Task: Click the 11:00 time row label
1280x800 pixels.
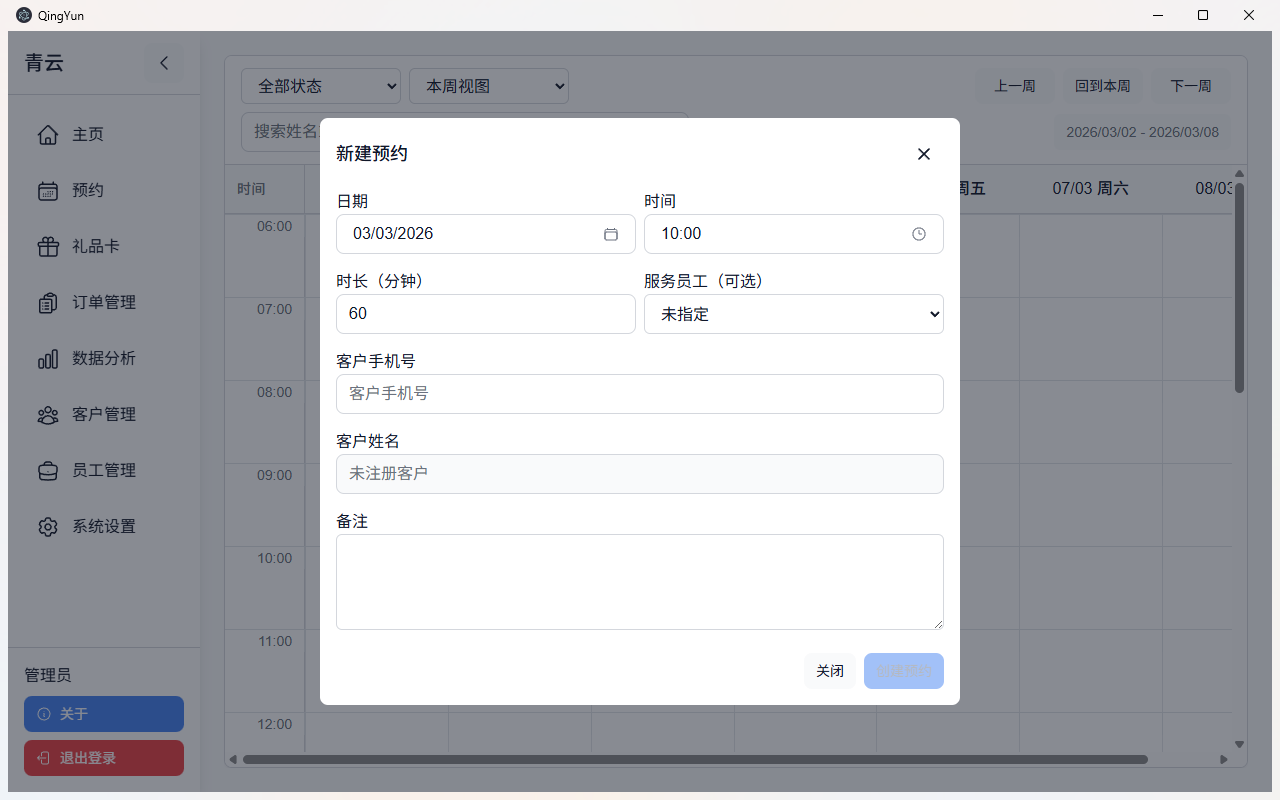Action: click(x=274, y=641)
